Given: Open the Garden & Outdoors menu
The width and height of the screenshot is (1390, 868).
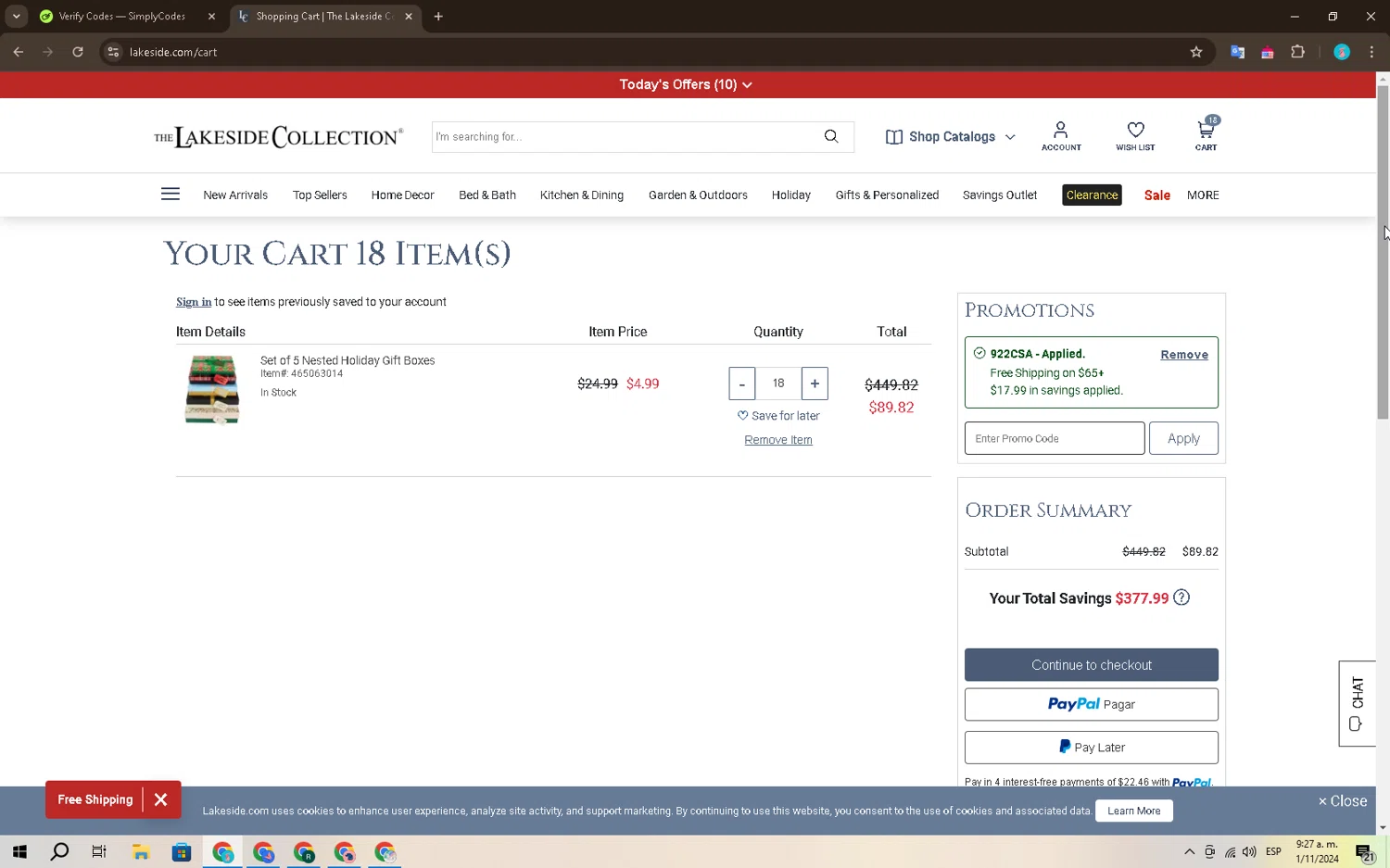Looking at the screenshot, I should pyautogui.click(x=698, y=195).
